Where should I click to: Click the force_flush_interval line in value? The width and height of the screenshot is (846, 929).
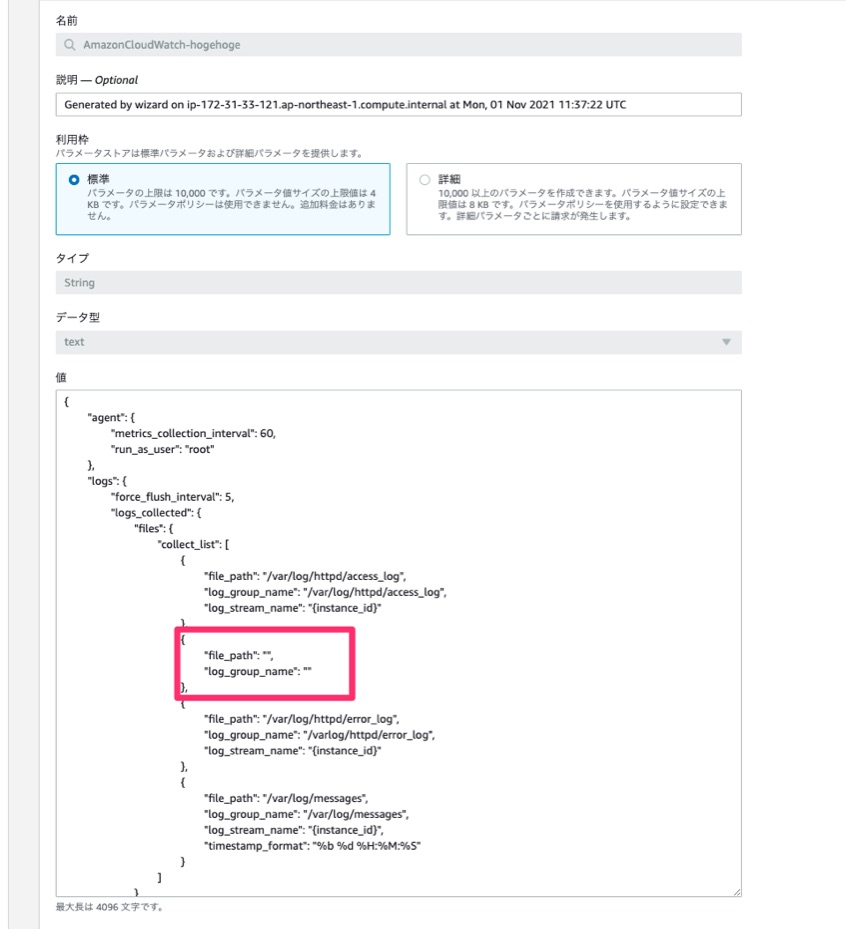[x=172, y=496]
